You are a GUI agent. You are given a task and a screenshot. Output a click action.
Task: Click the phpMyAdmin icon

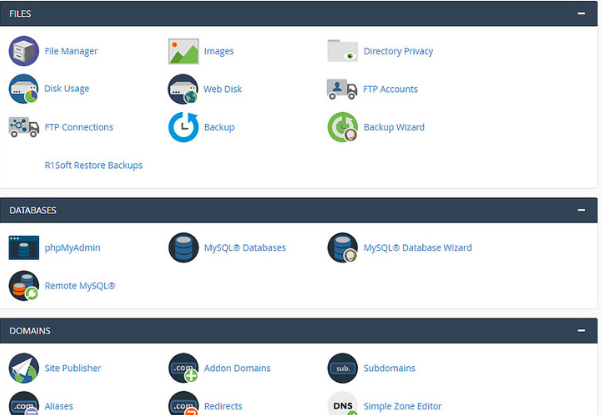click(x=24, y=248)
